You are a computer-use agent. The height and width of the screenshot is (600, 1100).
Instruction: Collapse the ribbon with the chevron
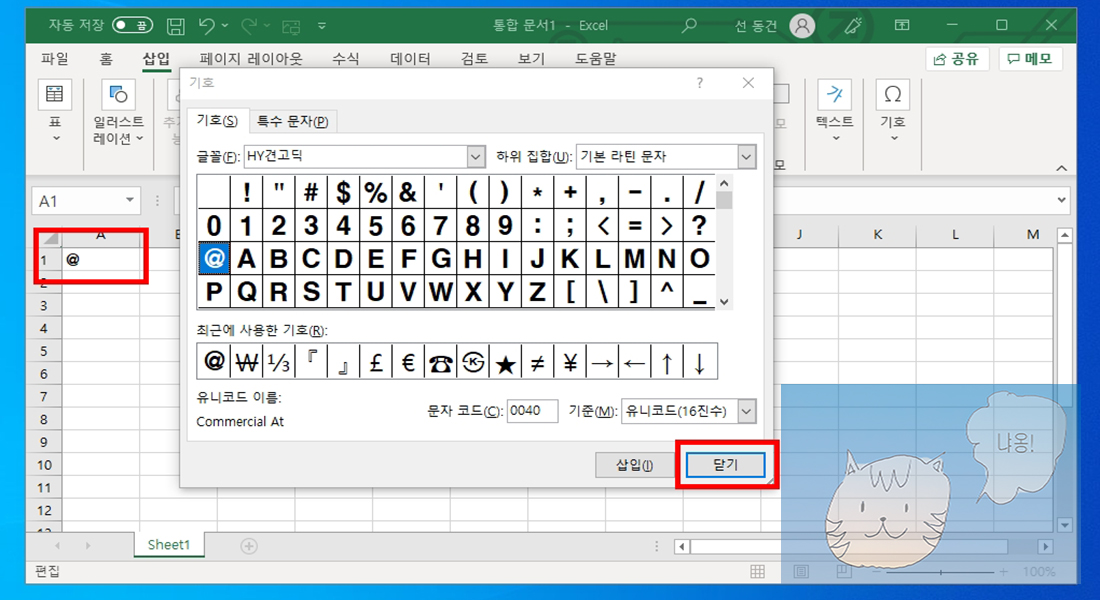[1061, 168]
